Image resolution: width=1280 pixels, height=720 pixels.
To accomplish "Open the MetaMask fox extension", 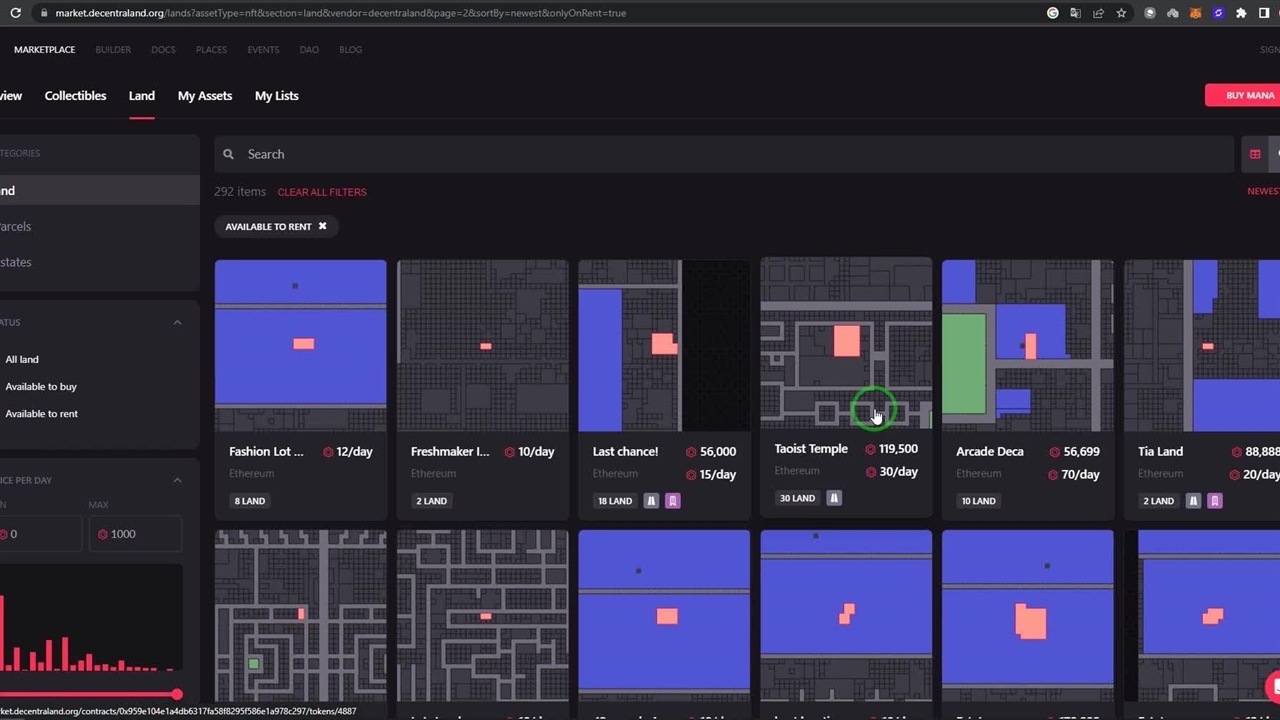I will tap(1195, 13).
